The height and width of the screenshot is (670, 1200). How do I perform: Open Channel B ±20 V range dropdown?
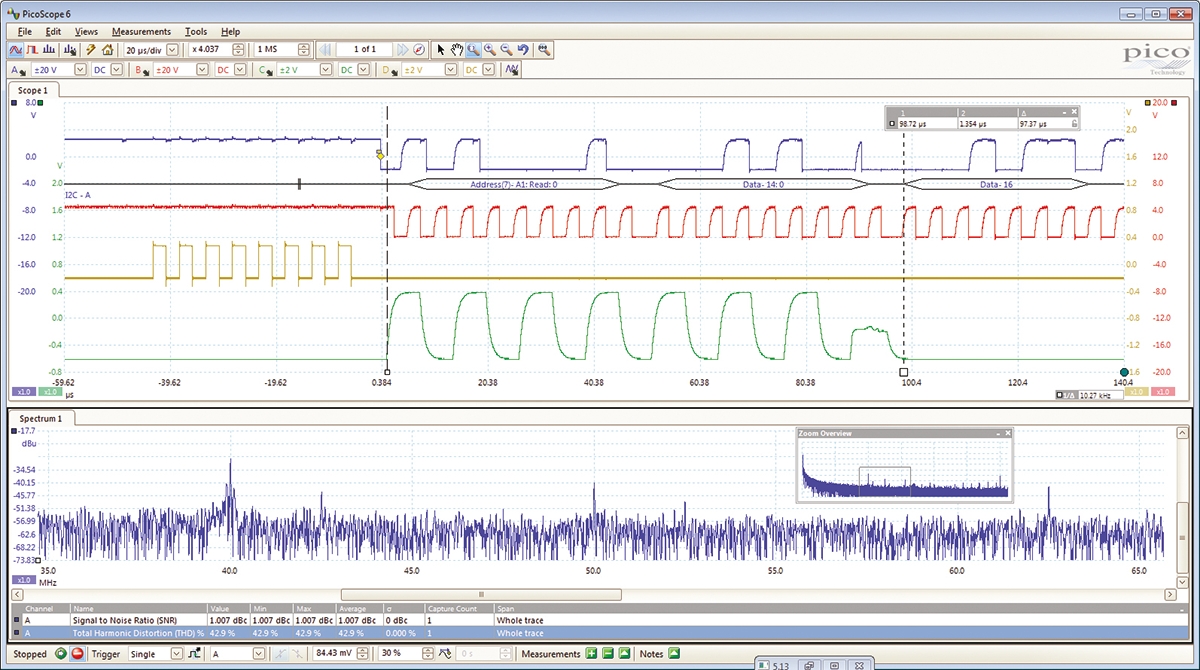pyautogui.click(x=203, y=70)
